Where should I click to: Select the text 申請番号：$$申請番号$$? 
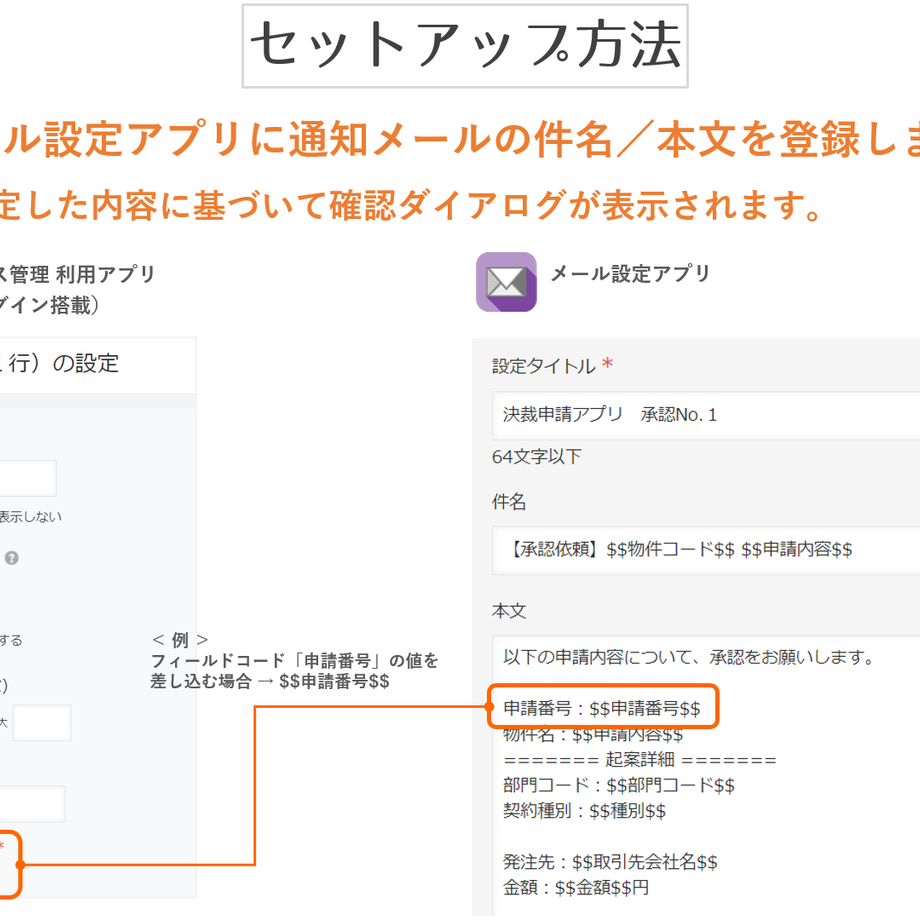602,708
